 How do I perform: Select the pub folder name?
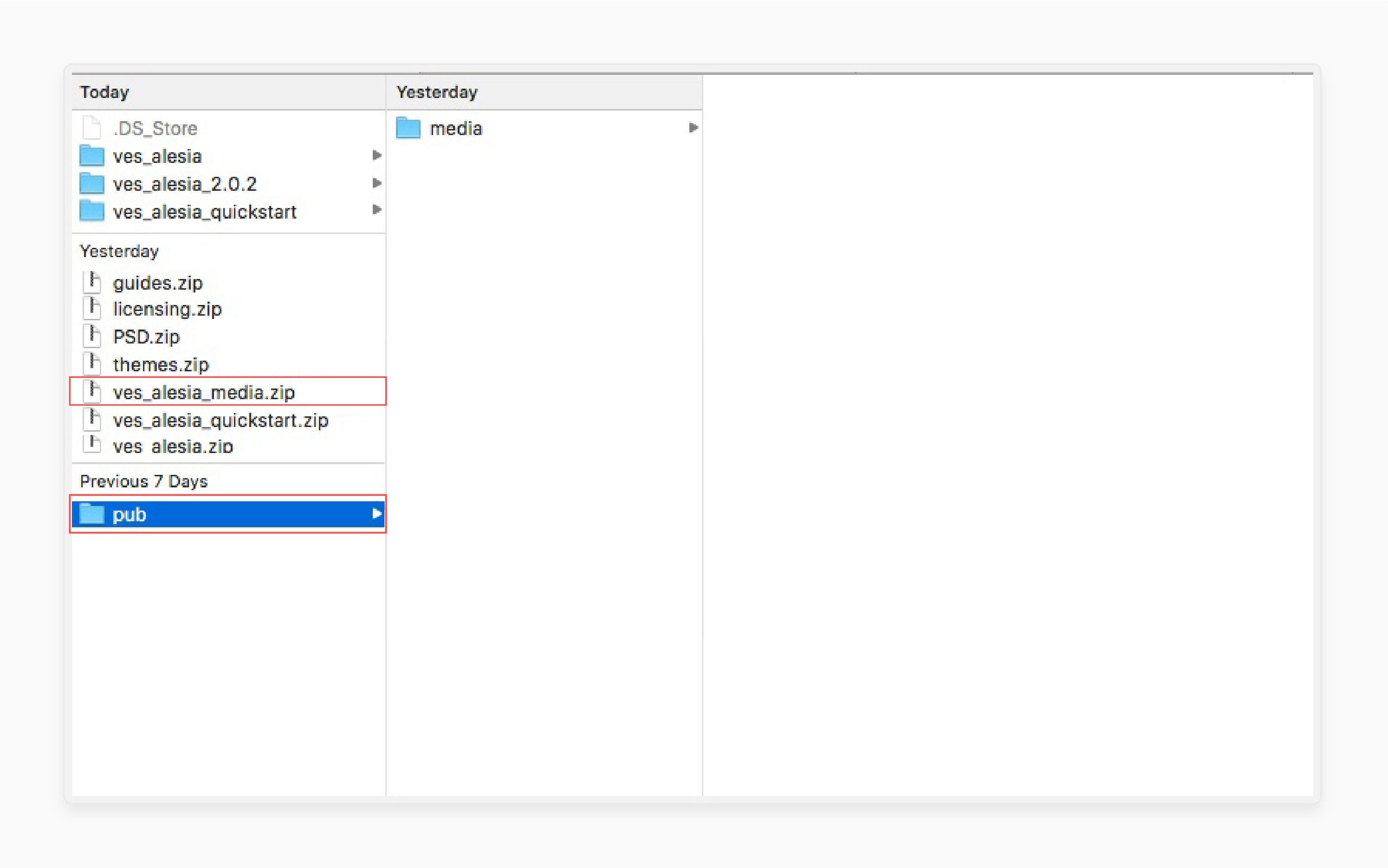[129, 514]
